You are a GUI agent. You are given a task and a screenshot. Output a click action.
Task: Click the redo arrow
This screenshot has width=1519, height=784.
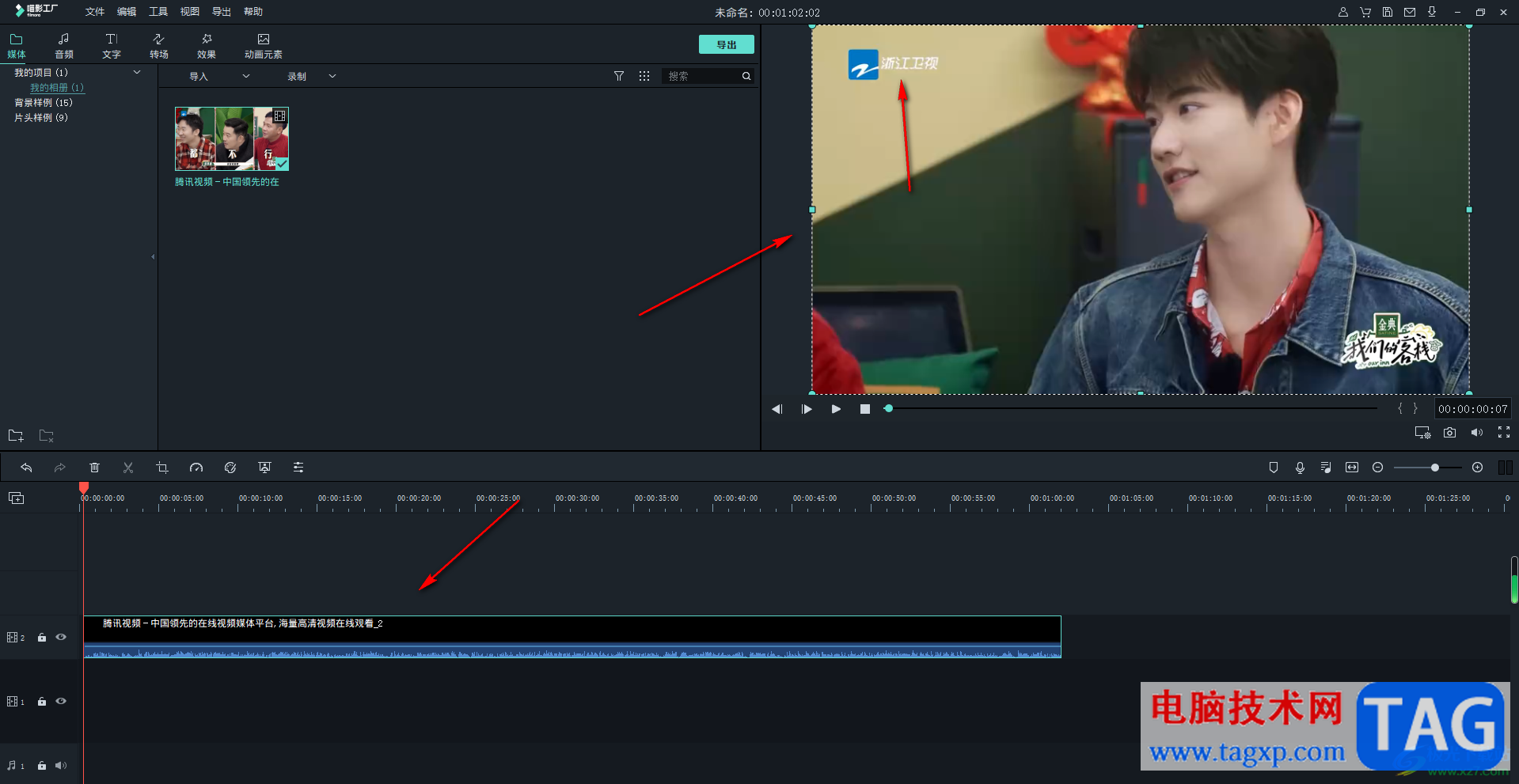point(60,468)
